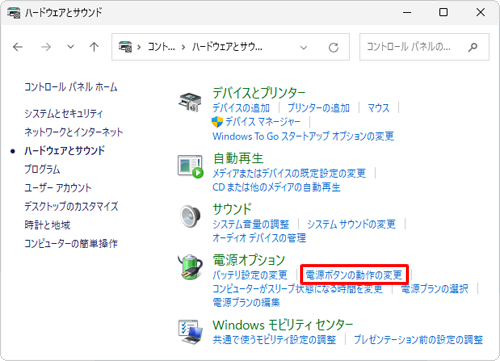Maximize the ハードウェアとサウンド window
500x361 pixels.
(443, 13)
